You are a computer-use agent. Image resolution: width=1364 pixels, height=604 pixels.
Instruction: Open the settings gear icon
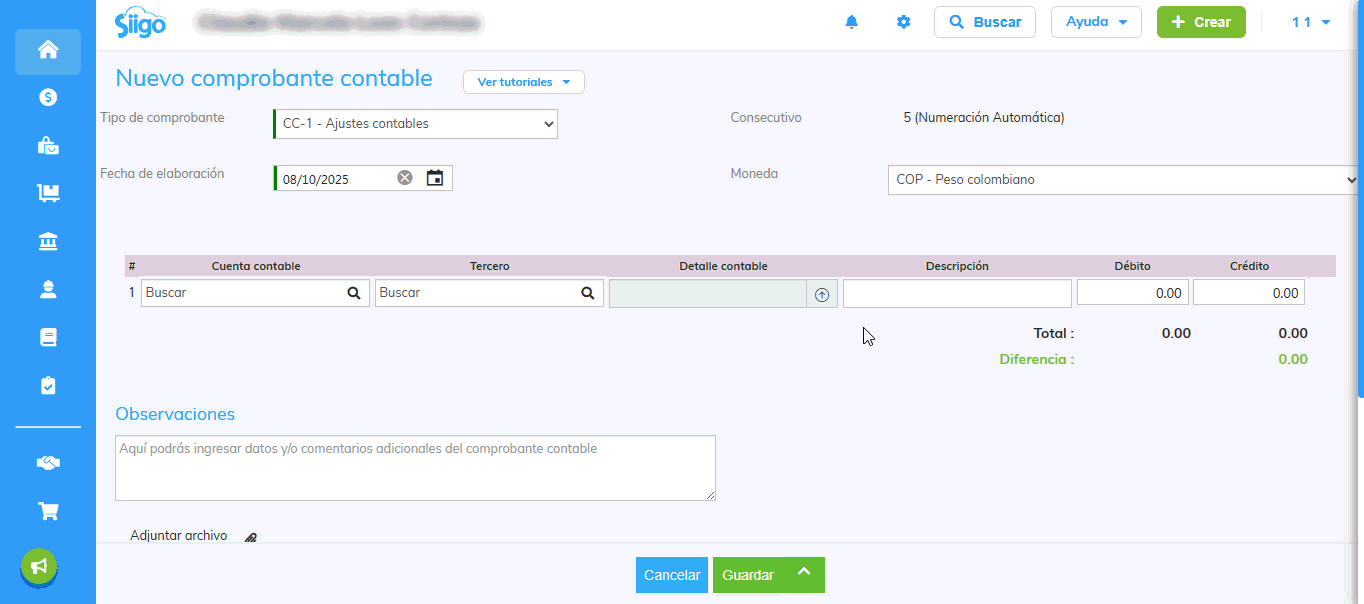coord(903,22)
